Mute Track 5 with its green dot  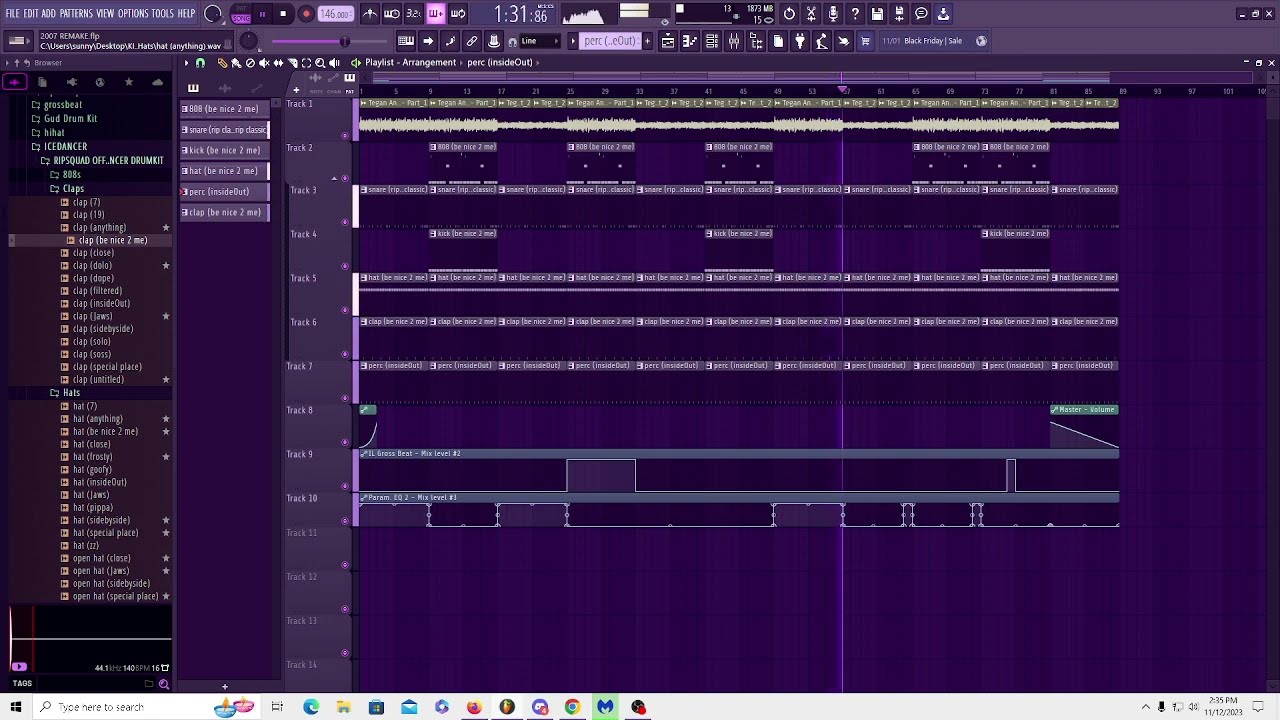pos(345,310)
